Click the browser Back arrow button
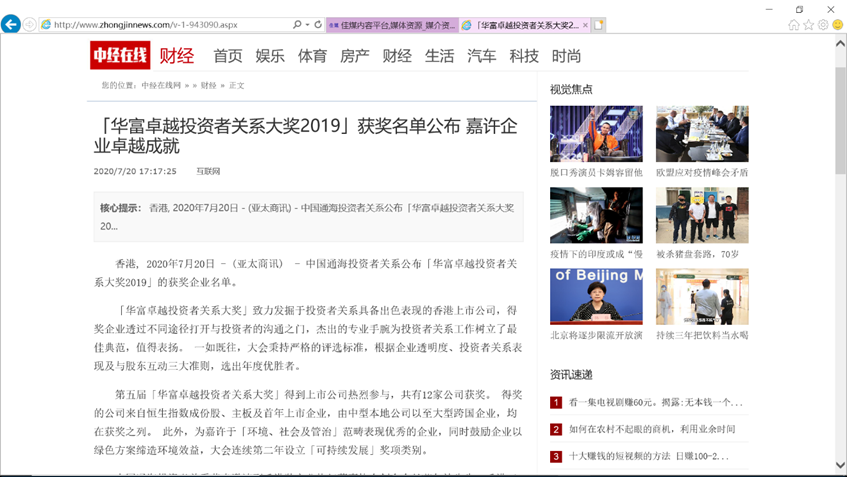 11,24
